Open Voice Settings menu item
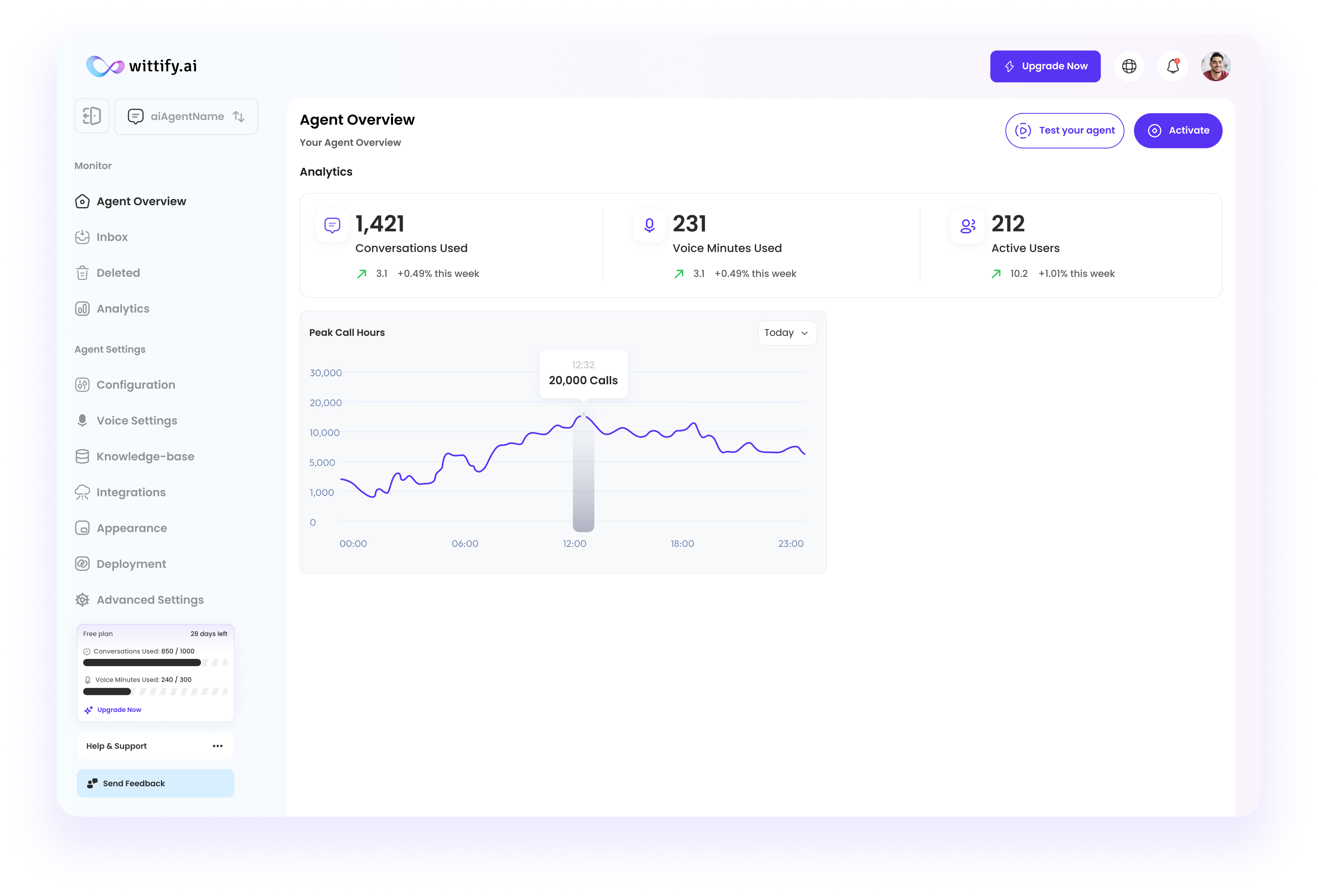Viewport: 1318px width, 896px height. (x=137, y=421)
